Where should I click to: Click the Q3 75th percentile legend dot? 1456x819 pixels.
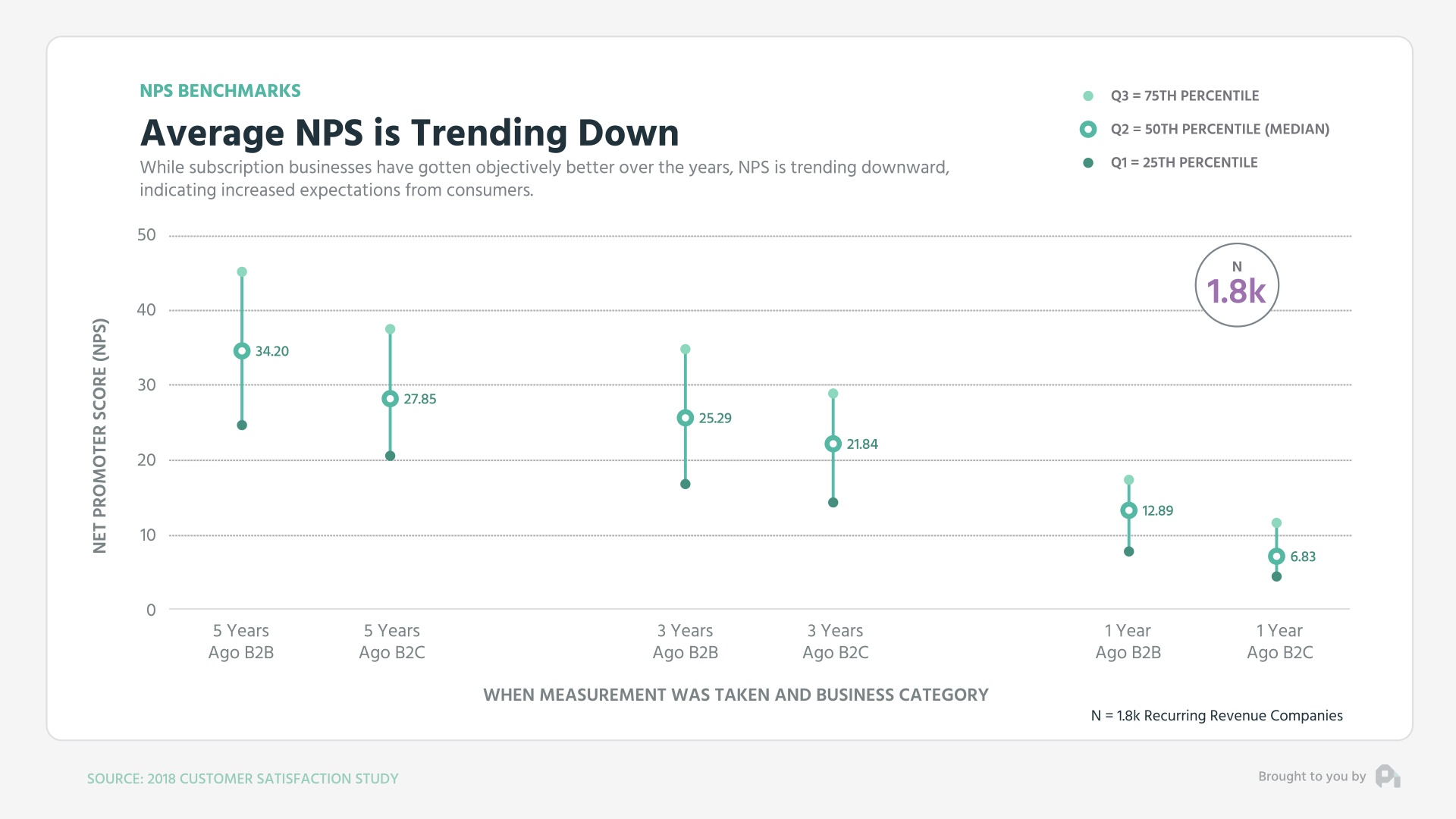coord(1088,96)
